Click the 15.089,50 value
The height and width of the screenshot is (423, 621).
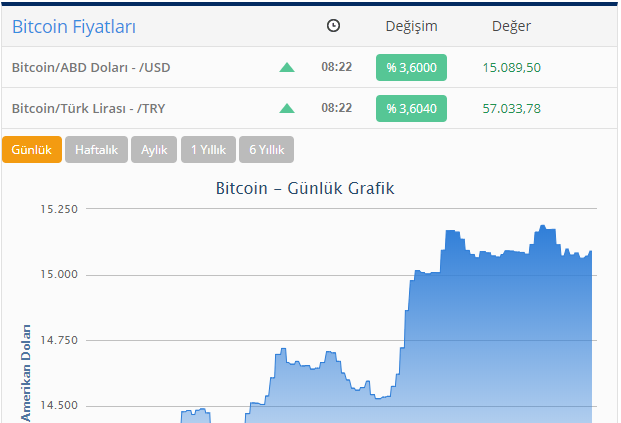click(511, 68)
